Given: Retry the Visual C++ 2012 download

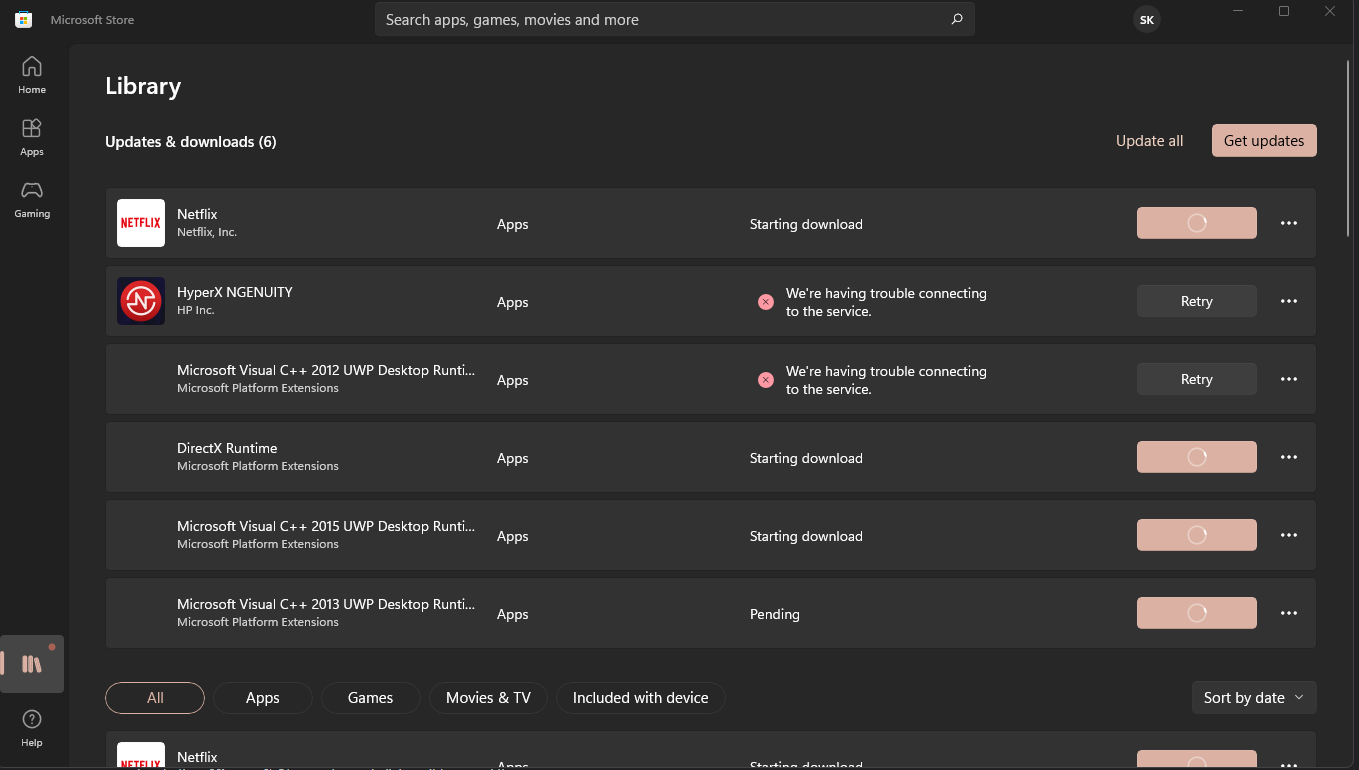Looking at the screenshot, I should (1197, 379).
